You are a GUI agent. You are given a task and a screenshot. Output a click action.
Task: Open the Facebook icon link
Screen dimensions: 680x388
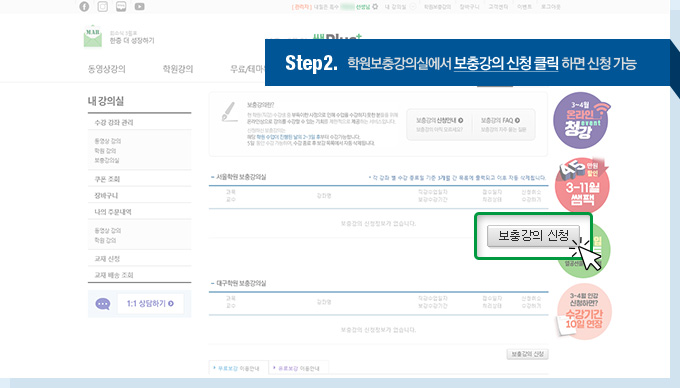point(84,7)
